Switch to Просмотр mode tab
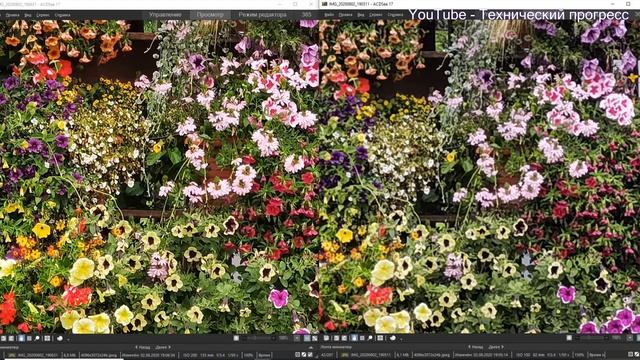640x360 pixels. (210, 15)
